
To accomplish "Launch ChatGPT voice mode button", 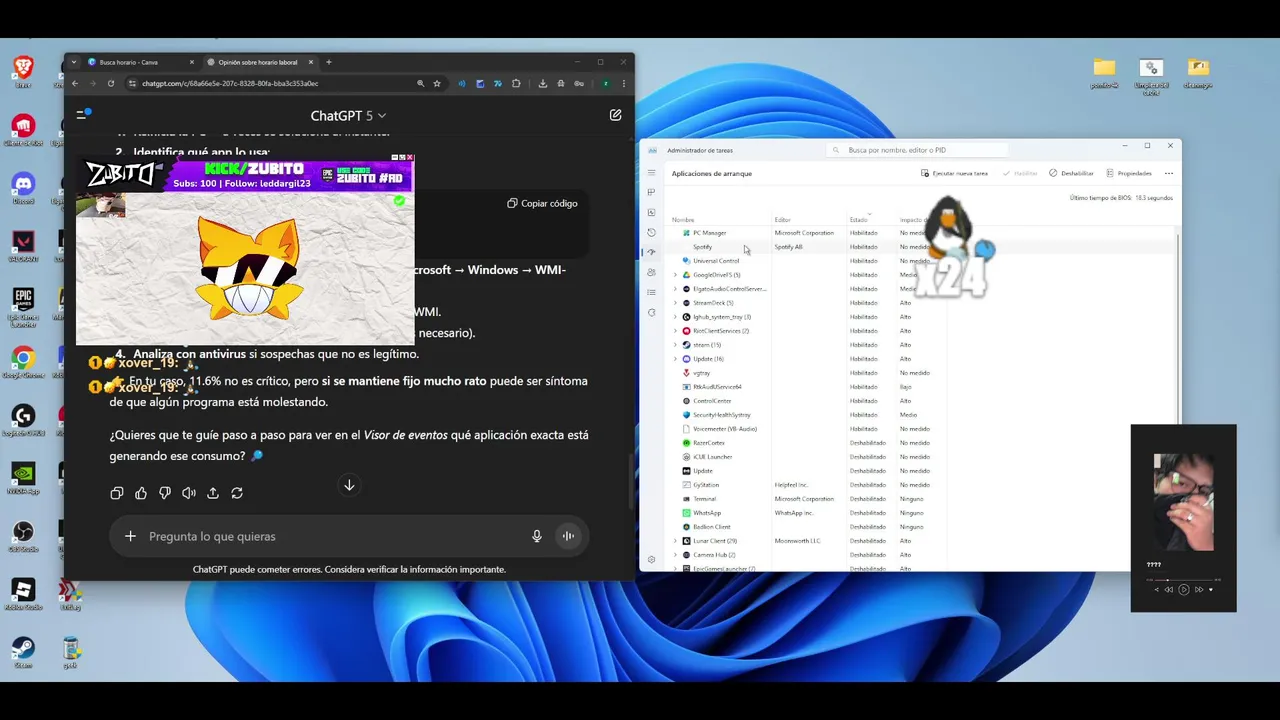I will click(568, 536).
